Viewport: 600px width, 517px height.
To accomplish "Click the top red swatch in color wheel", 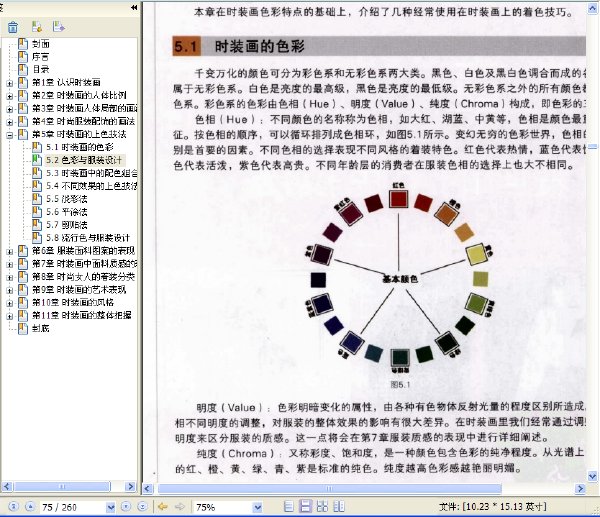I will tap(398, 199).
